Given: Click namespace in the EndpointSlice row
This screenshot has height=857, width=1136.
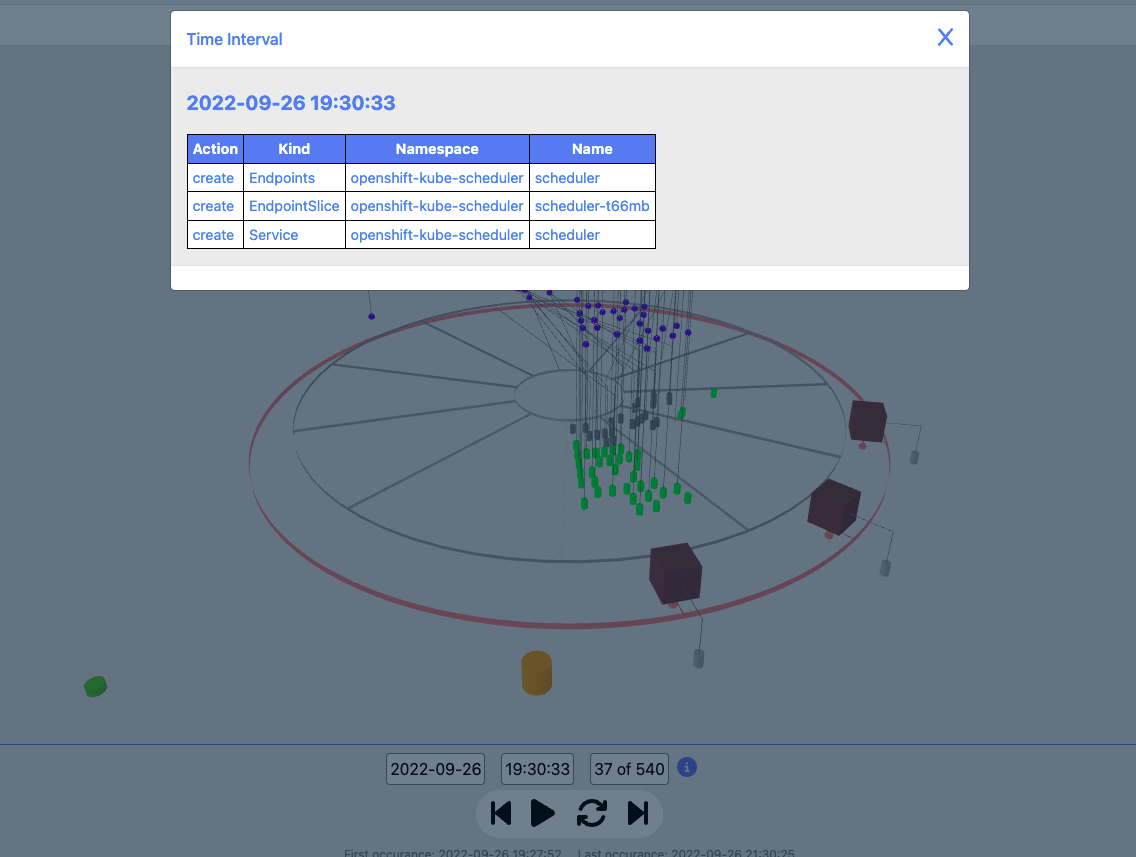Looking at the screenshot, I should pyautogui.click(x=437, y=206).
